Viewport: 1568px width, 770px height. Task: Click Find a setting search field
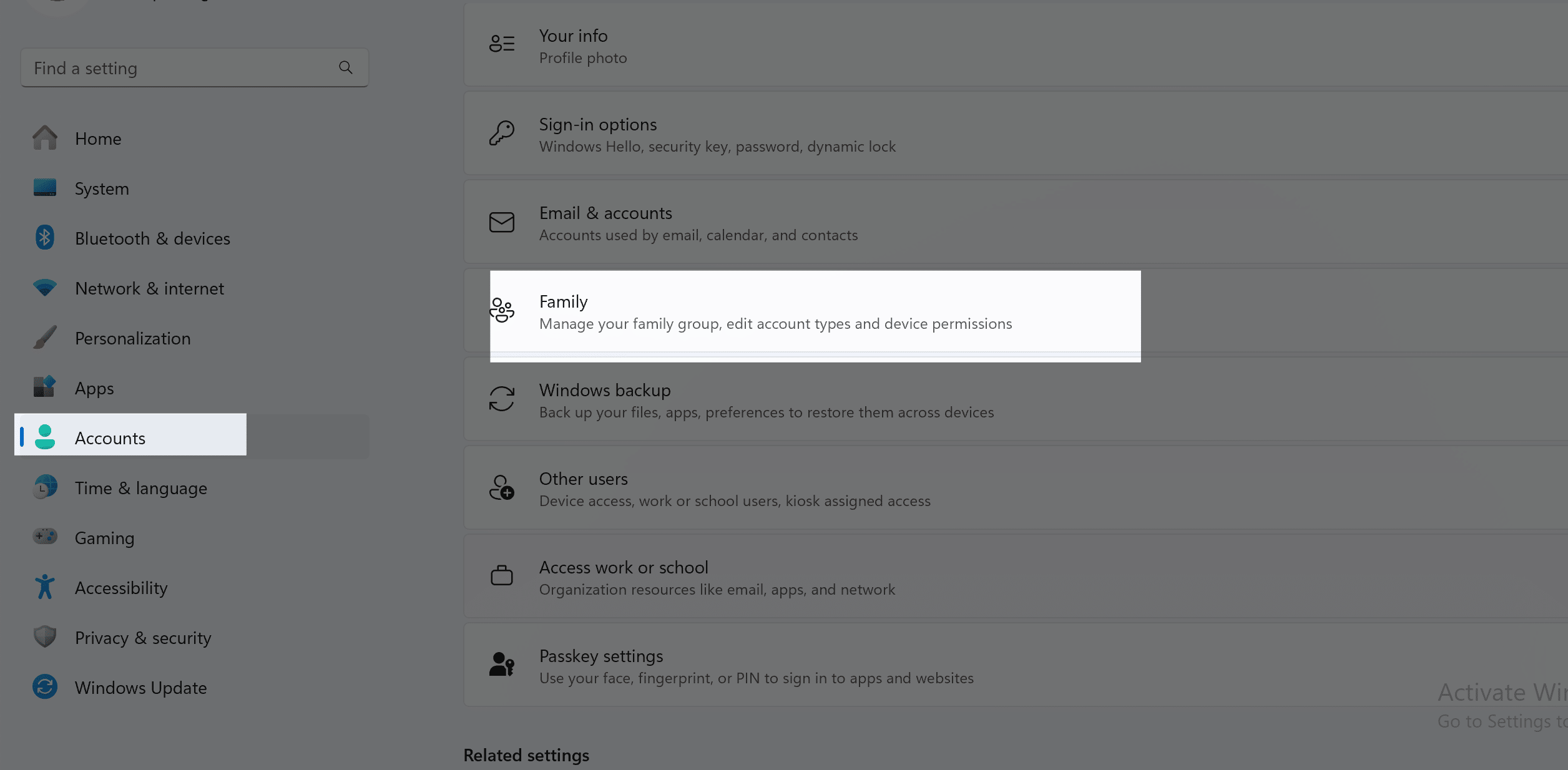click(x=192, y=67)
